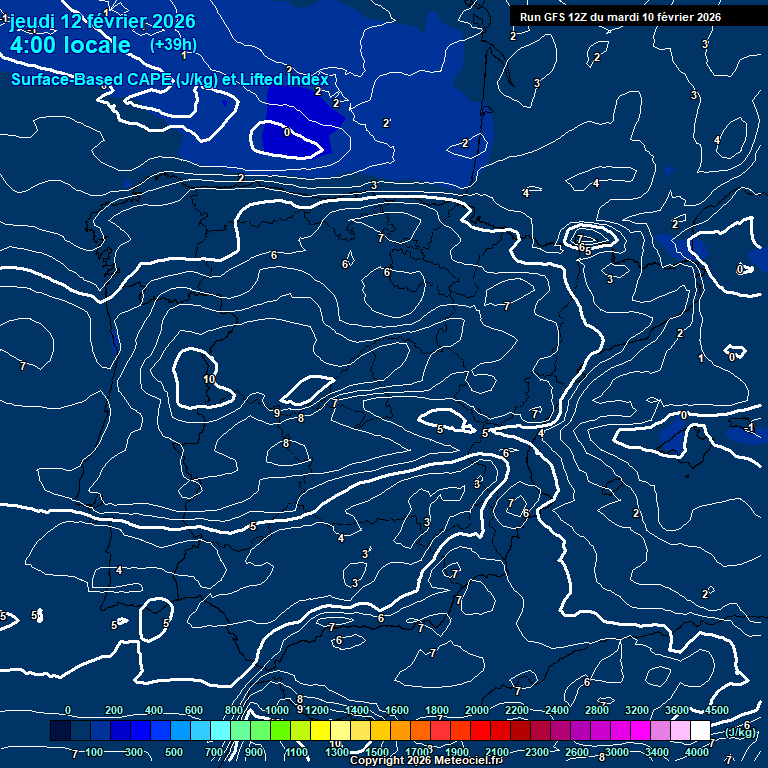The width and height of the screenshot is (768, 768).
Task: Click the yellow 1300 J/kg legend swatch
Action: (340, 731)
